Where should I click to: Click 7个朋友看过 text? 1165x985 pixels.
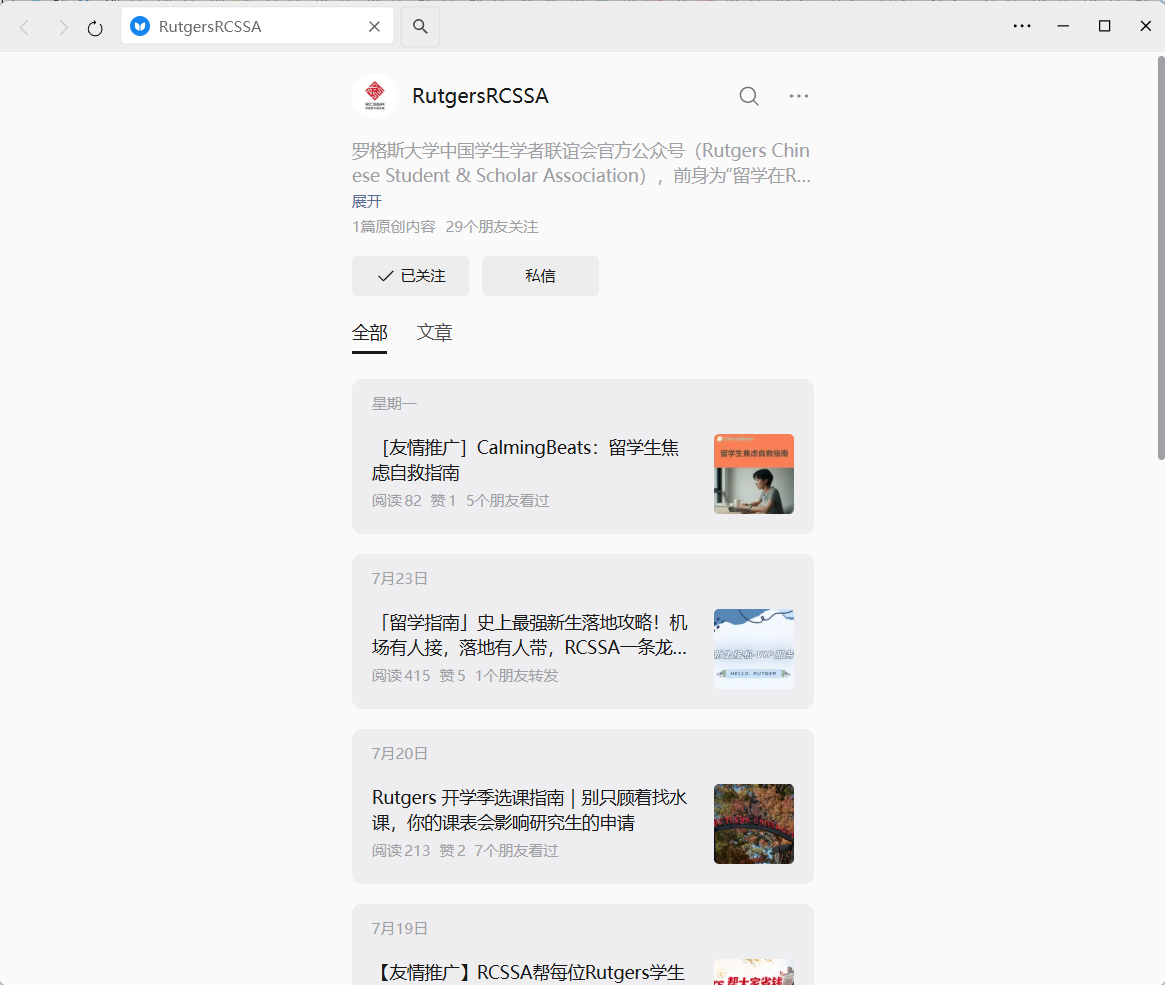coord(516,851)
